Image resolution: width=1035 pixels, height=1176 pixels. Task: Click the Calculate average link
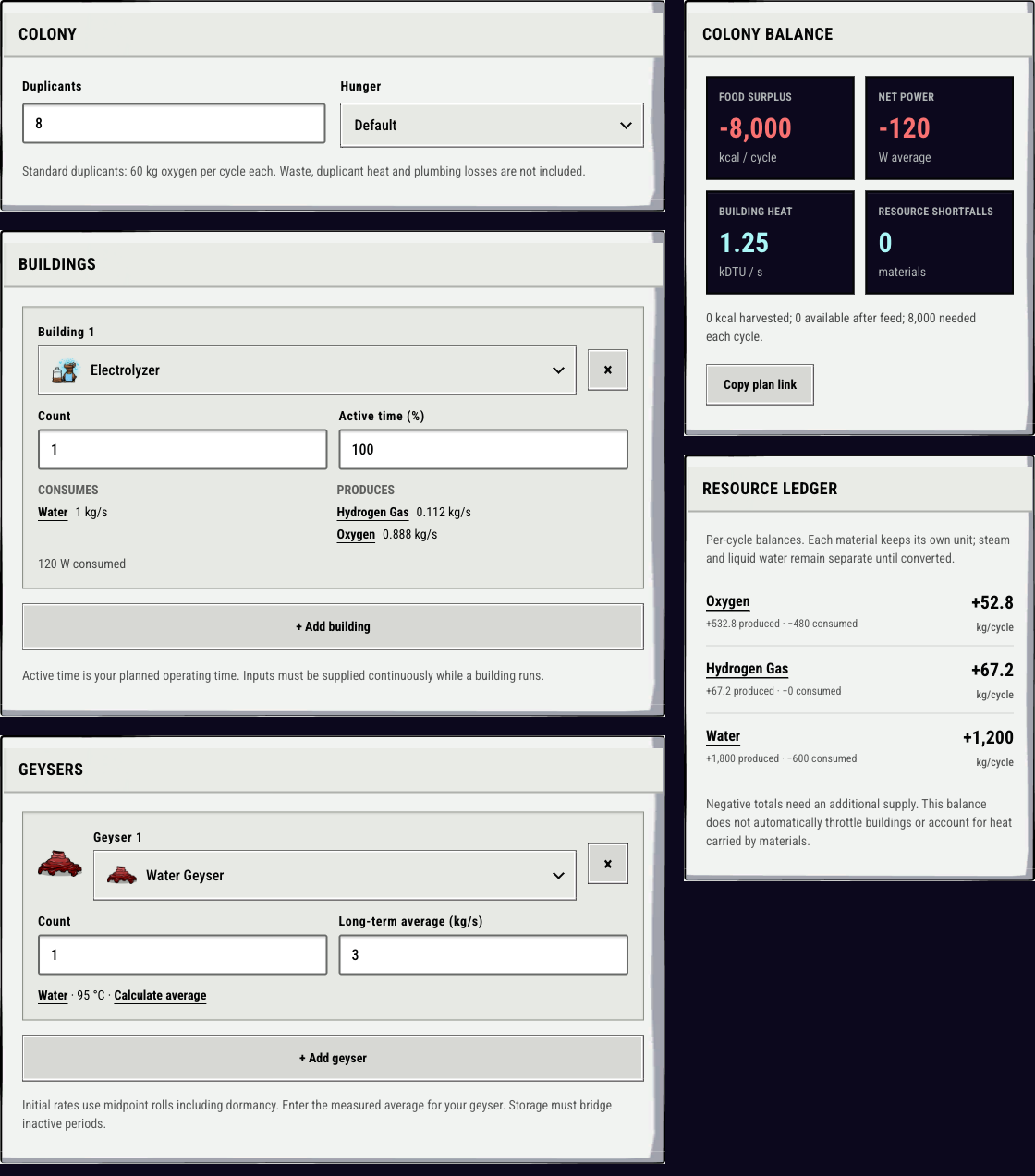(160, 996)
